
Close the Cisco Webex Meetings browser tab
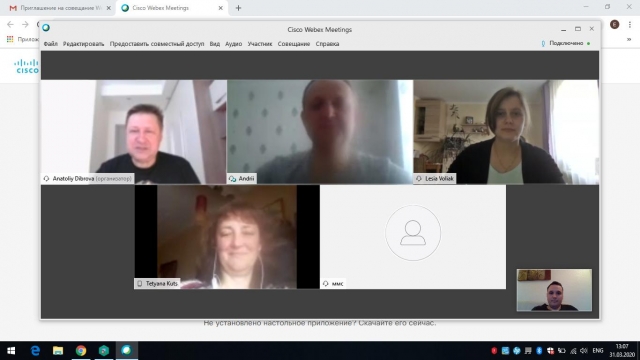coord(220,8)
